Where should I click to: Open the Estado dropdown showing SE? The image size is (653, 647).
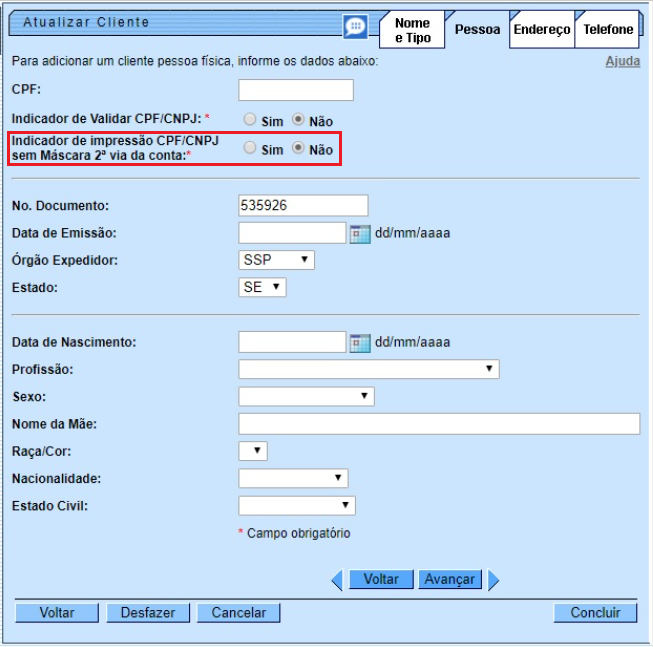pos(262,287)
